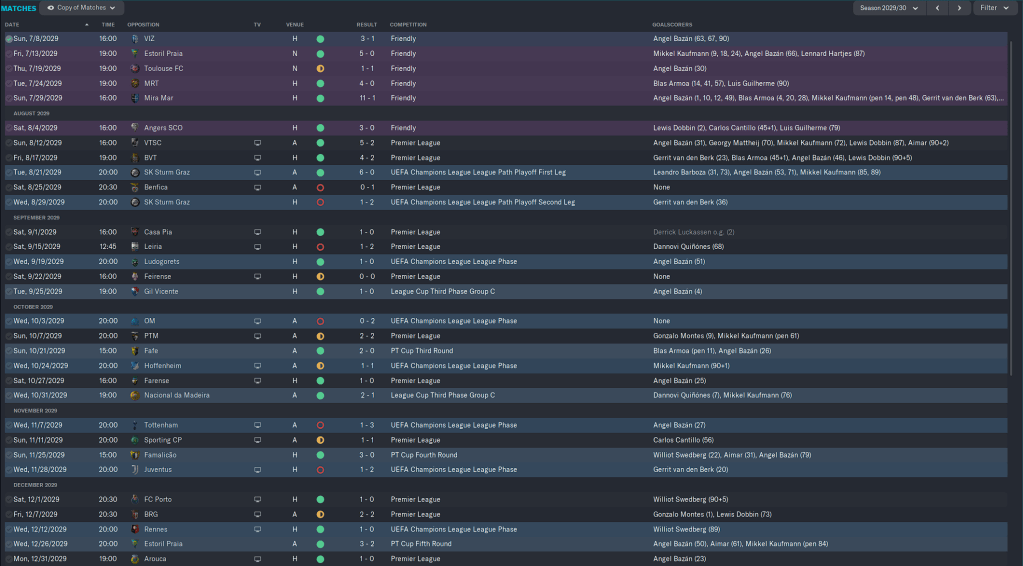Expand the Filter dropdown

coord(995,8)
